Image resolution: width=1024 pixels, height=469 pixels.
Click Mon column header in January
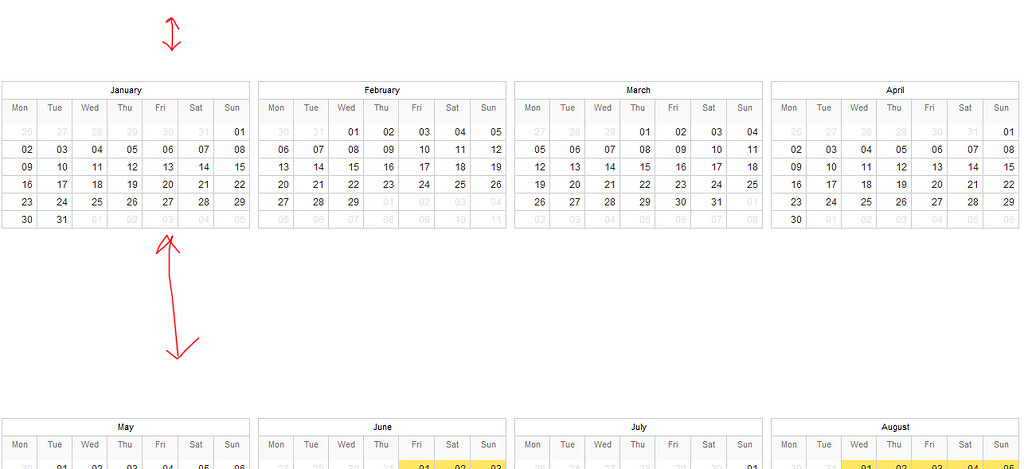point(20,108)
